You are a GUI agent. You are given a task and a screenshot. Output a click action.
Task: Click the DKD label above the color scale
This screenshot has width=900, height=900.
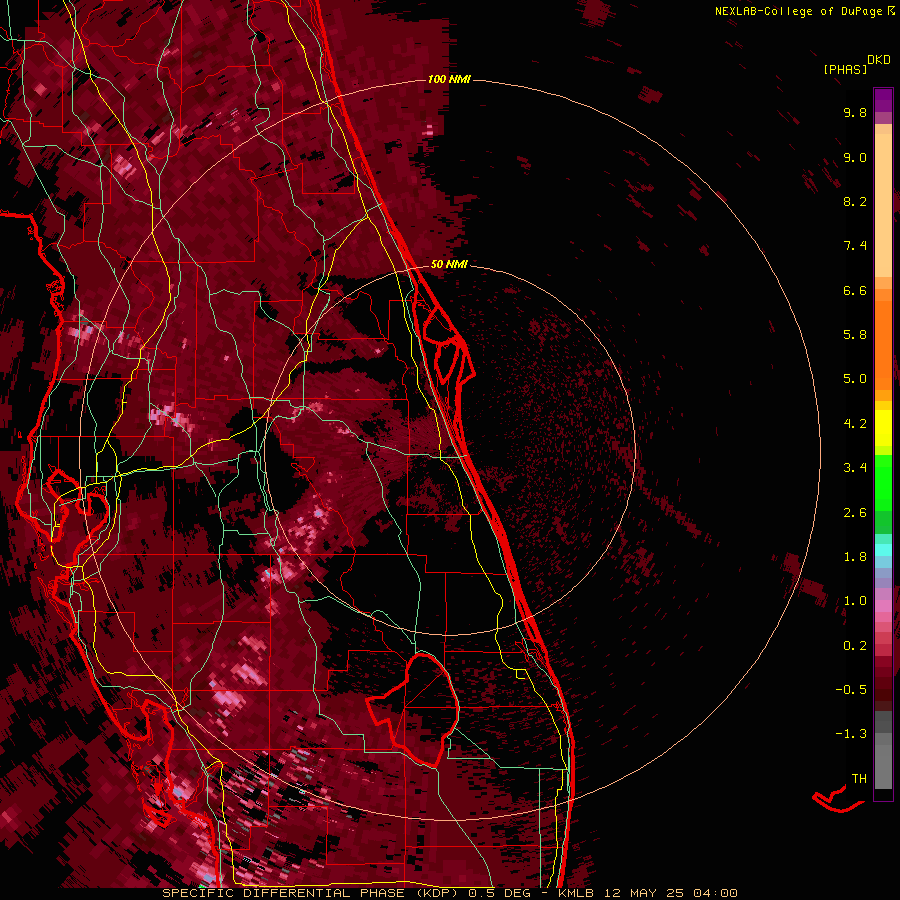click(x=879, y=60)
